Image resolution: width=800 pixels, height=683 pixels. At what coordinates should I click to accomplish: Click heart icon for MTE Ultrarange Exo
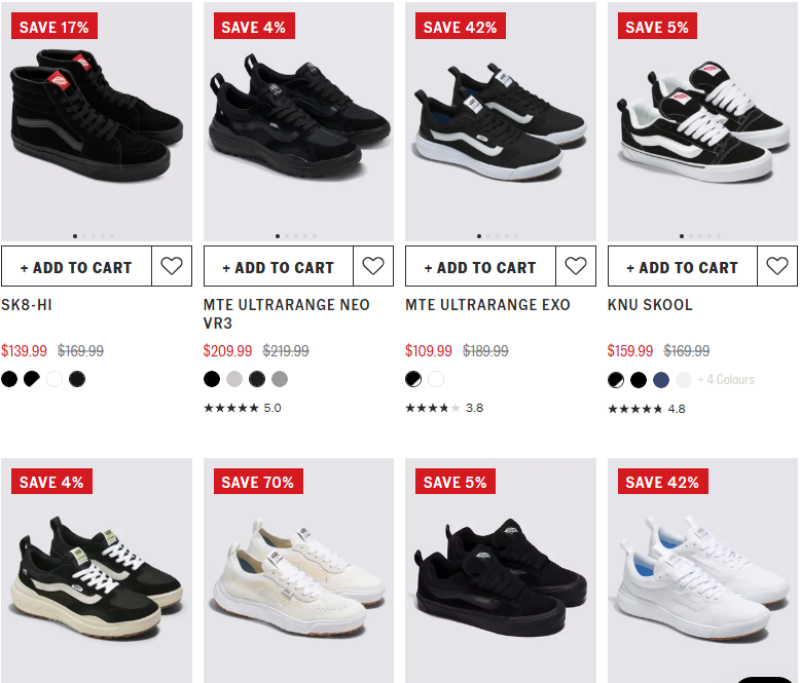pyautogui.click(x=576, y=266)
